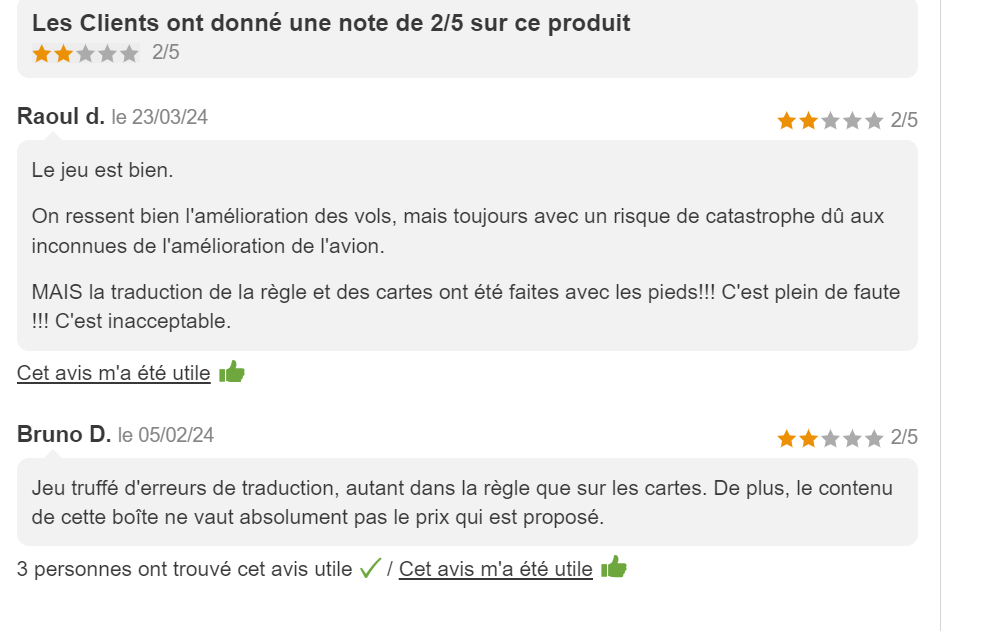Click paragraph starting 'MAIS la traduction'
The image size is (990, 631).
(x=466, y=306)
